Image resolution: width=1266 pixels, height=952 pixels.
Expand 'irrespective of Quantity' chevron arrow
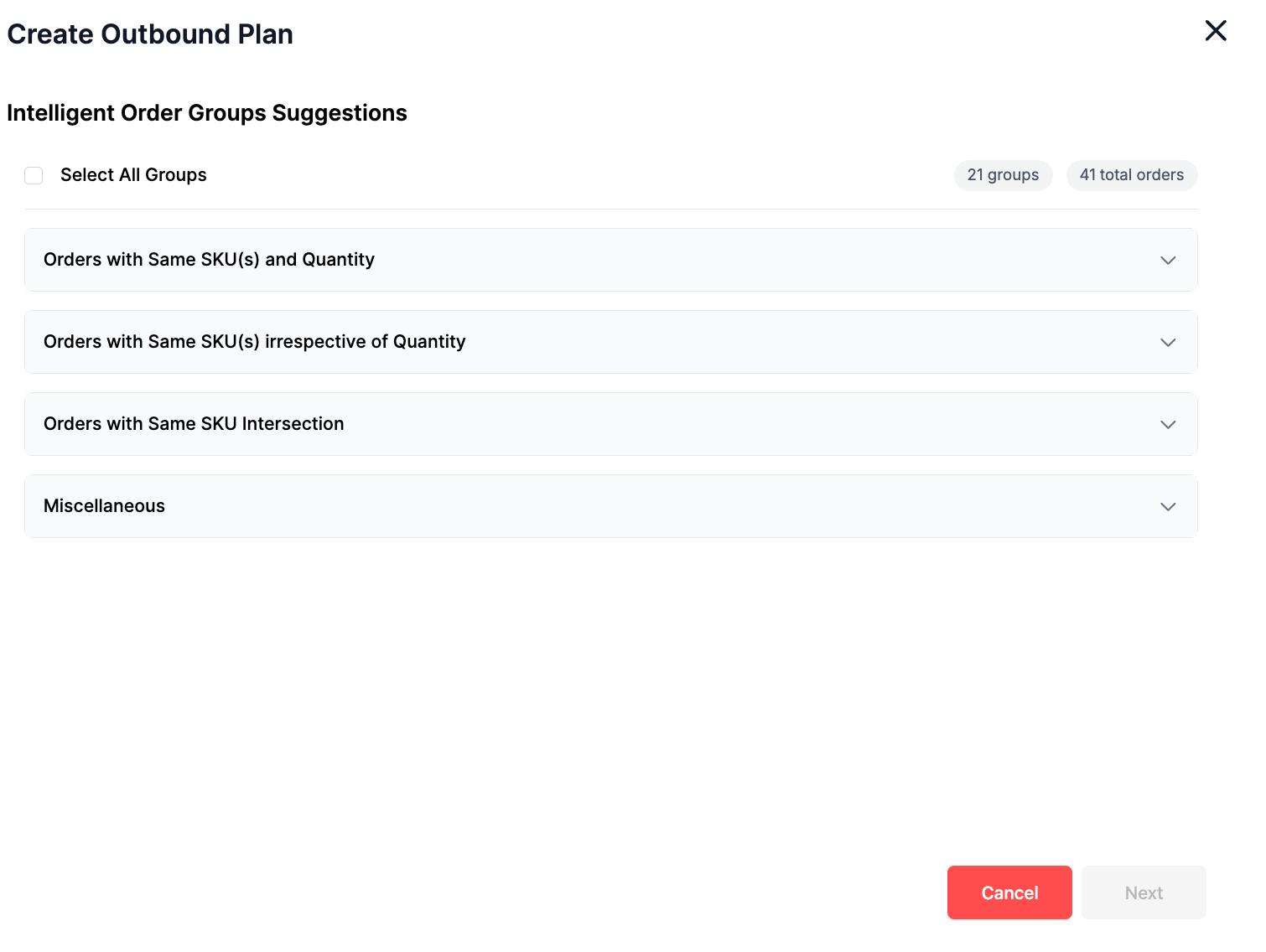point(1167,343)
